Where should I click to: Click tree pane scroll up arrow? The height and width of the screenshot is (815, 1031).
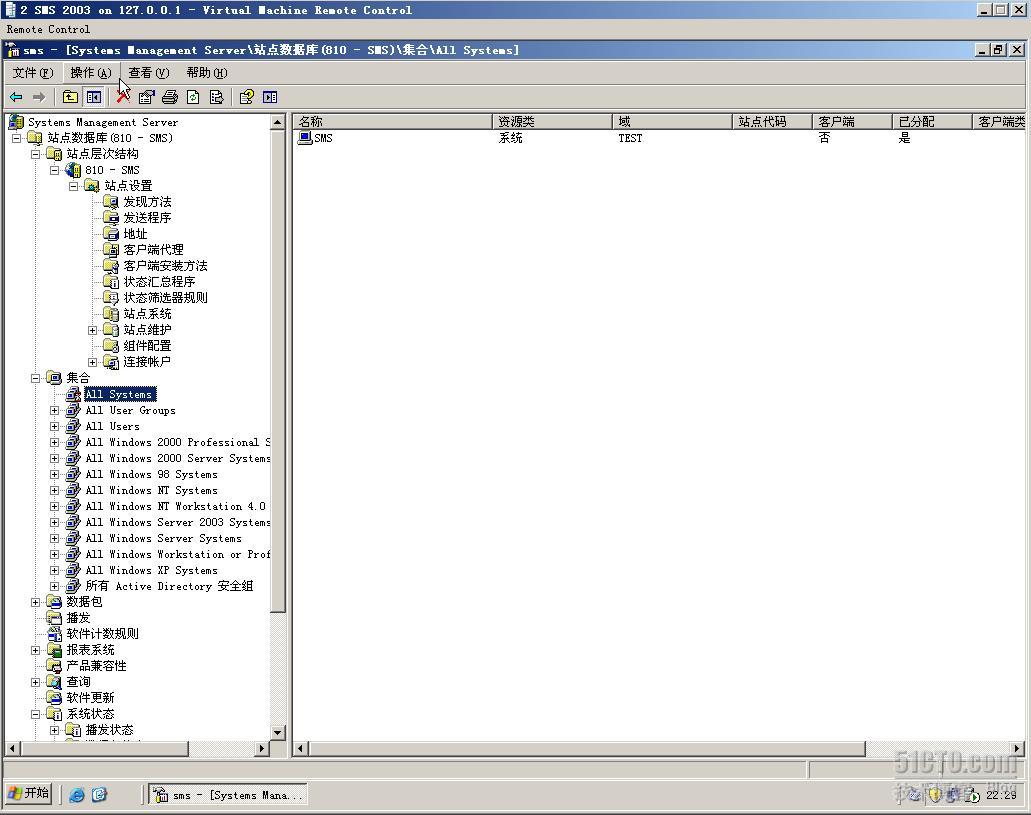pos(278,122)
